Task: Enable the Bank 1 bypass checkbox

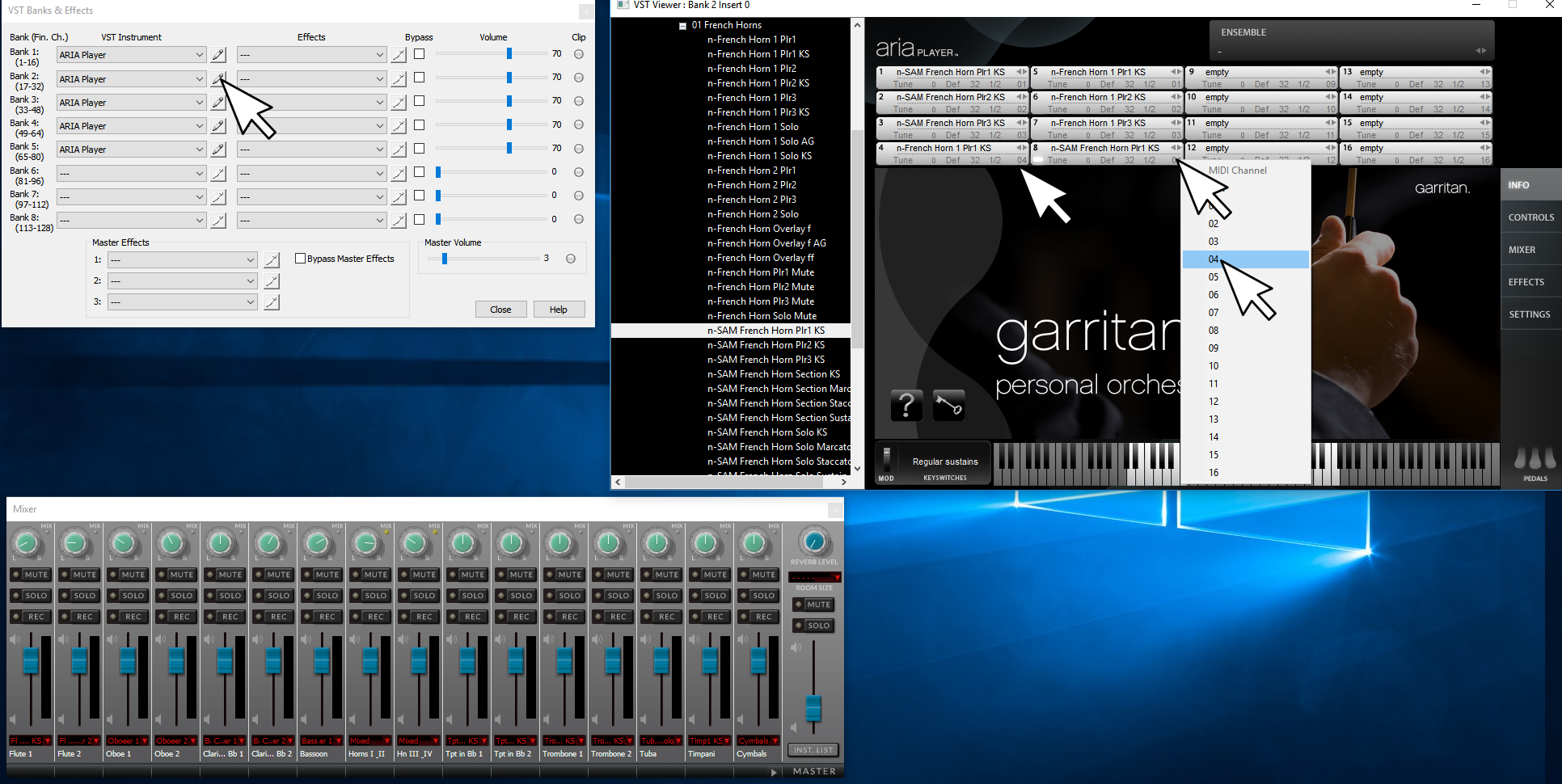Action: click(419, 54)
